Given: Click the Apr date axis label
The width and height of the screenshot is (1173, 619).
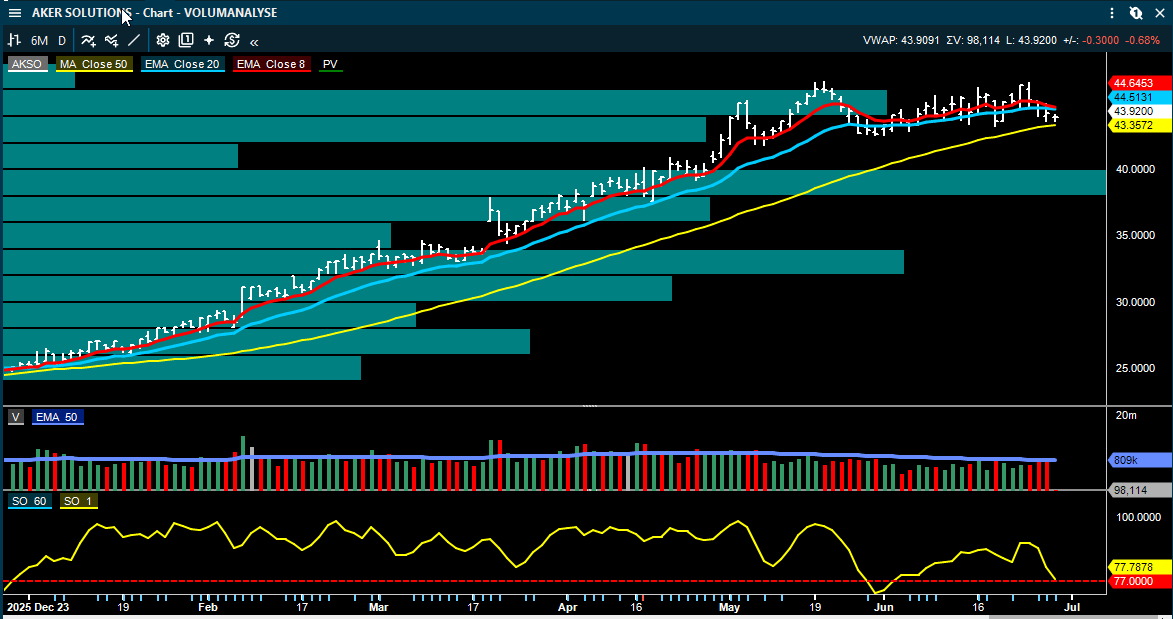Looking at the screenshot, I should pos(568,607).
